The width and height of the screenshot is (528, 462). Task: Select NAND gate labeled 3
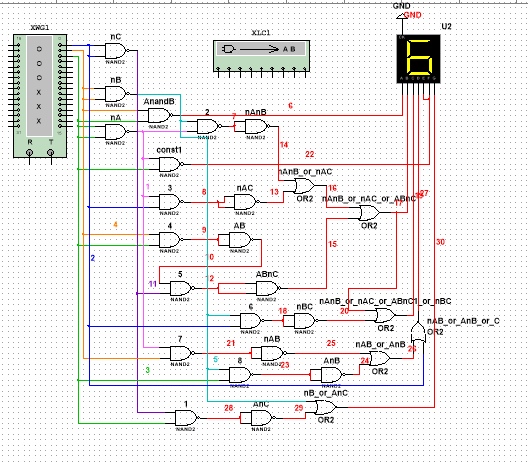170,202
